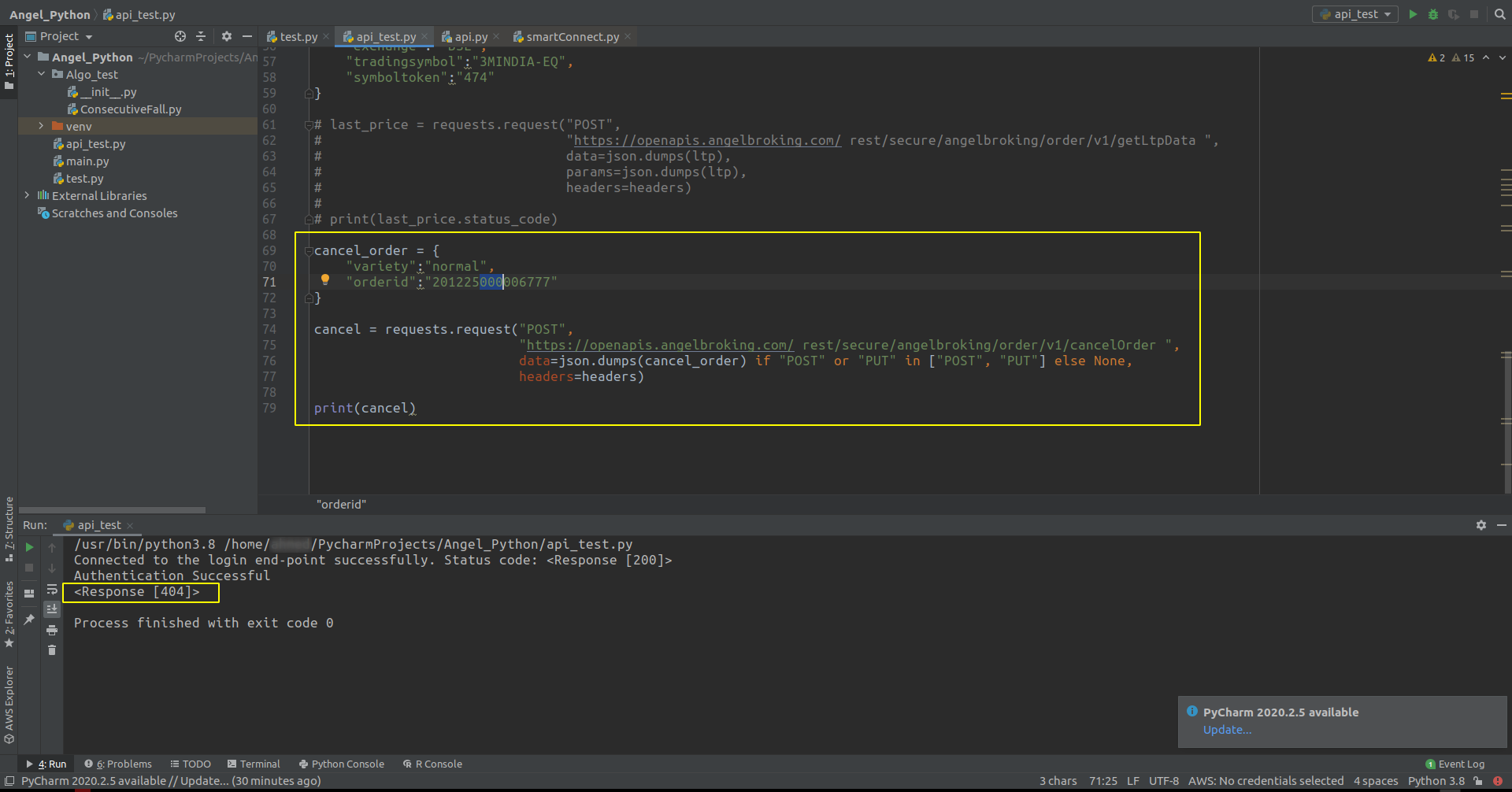Screen dimensions: 1512x792
Task: Go to previous highlighted error arrow
Action: pos(1486,57)
